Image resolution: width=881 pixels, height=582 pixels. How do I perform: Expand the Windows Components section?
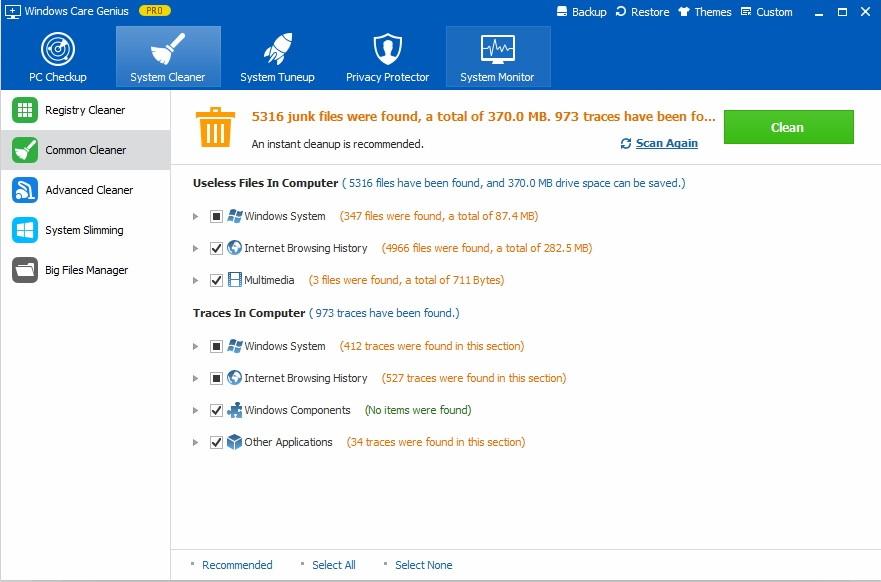196,410
